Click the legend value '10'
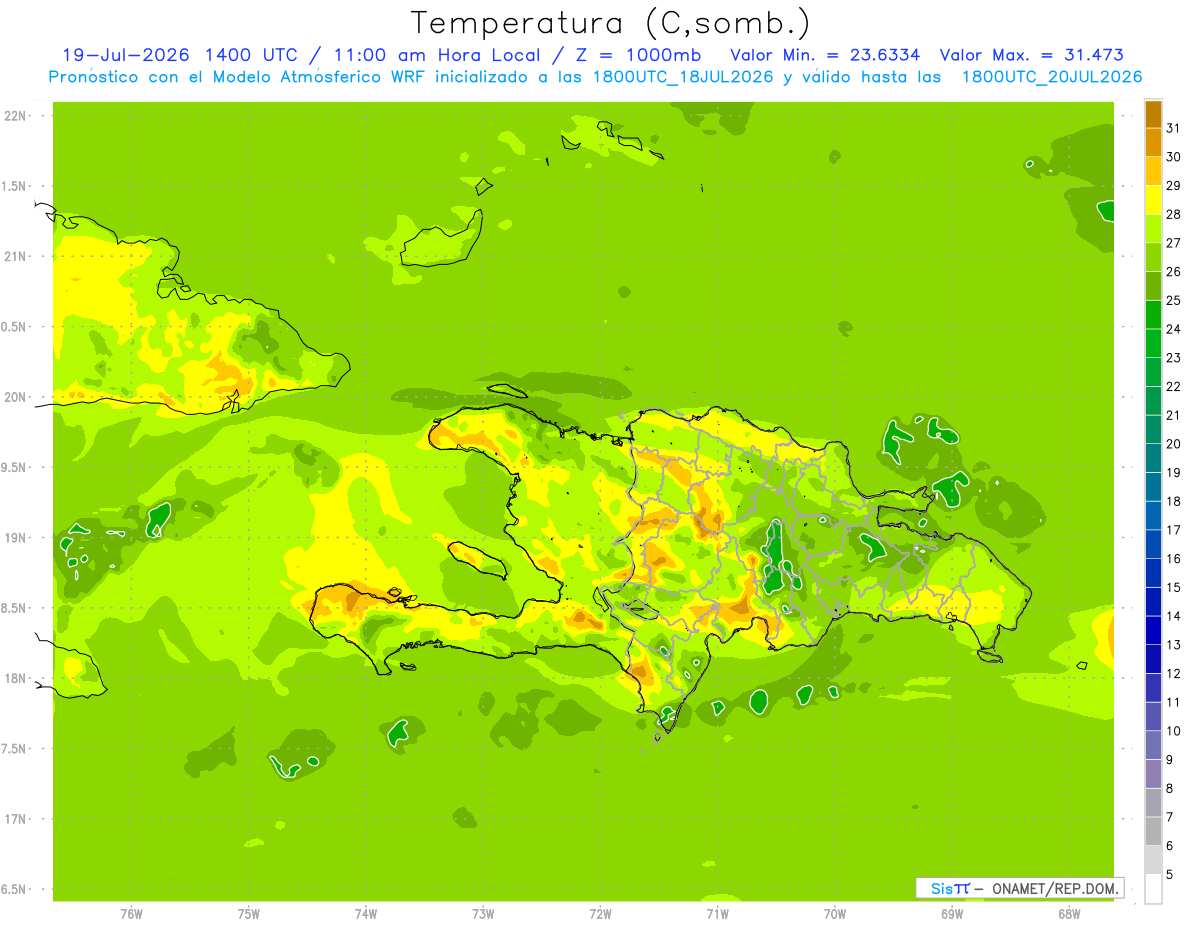 click(x=1173, y=731)
